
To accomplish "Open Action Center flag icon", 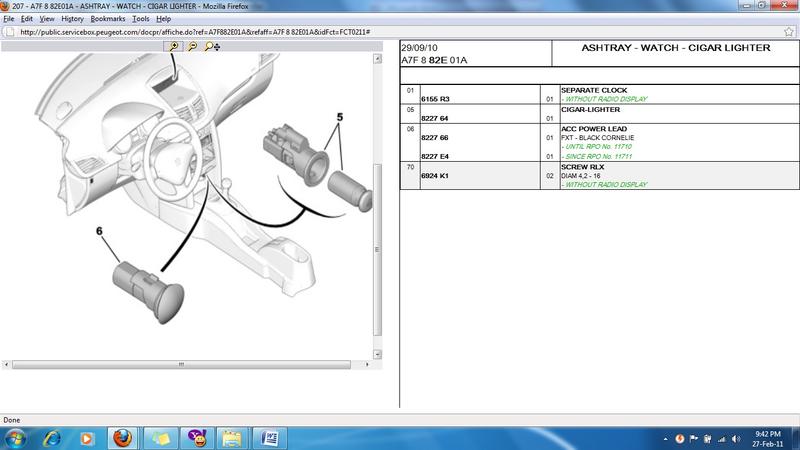I will tap(693, 439).
